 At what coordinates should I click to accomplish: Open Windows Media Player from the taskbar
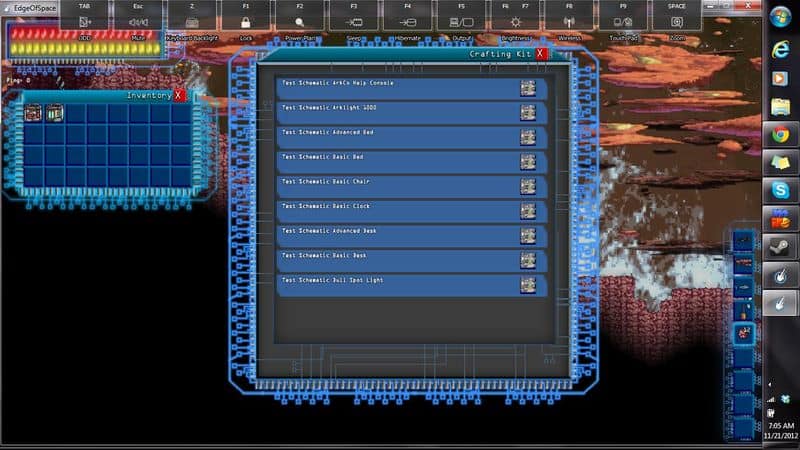coord(781,78)
